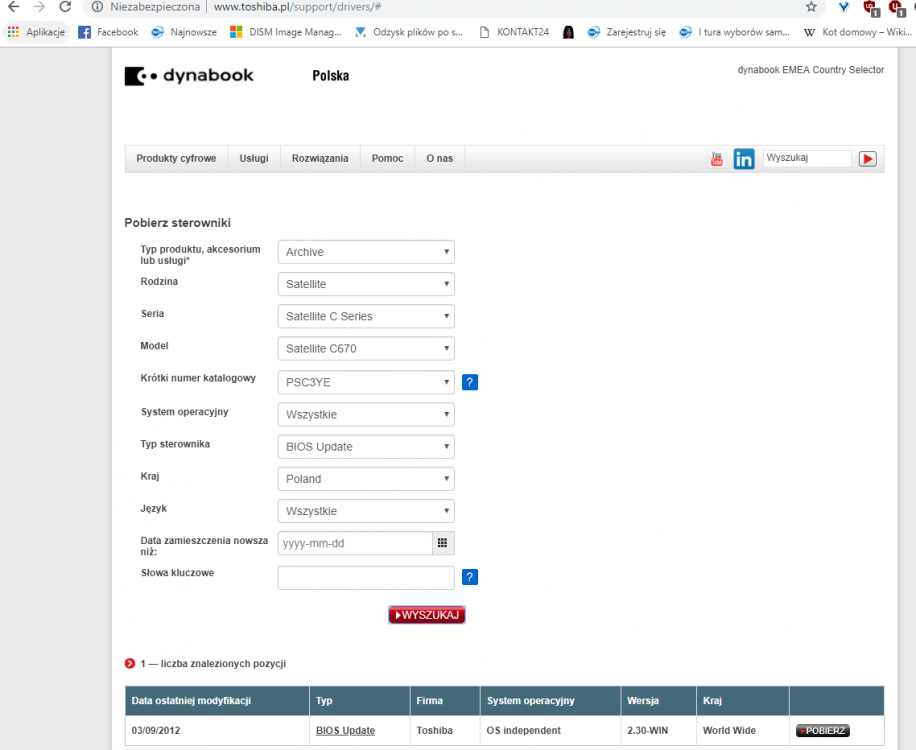Open the YouTube icon link
916x750 pixels.
[716, 159]
